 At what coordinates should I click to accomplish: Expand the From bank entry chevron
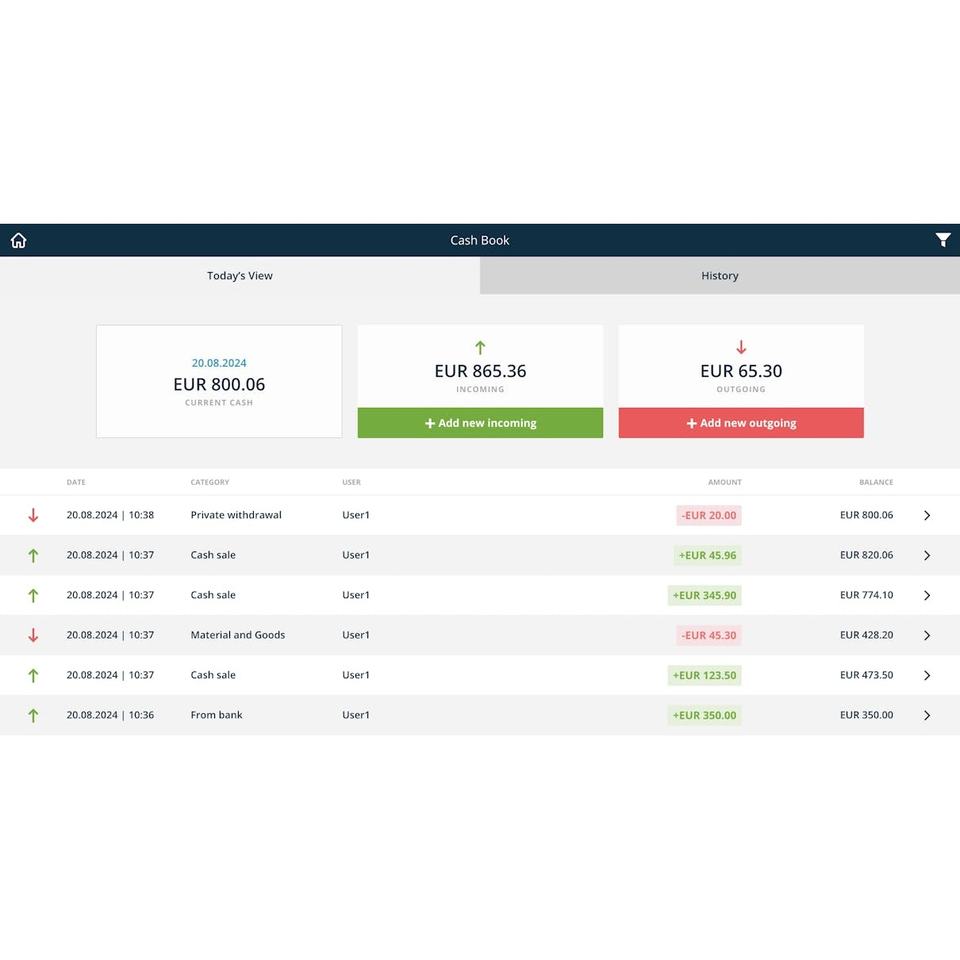point(927,715)
